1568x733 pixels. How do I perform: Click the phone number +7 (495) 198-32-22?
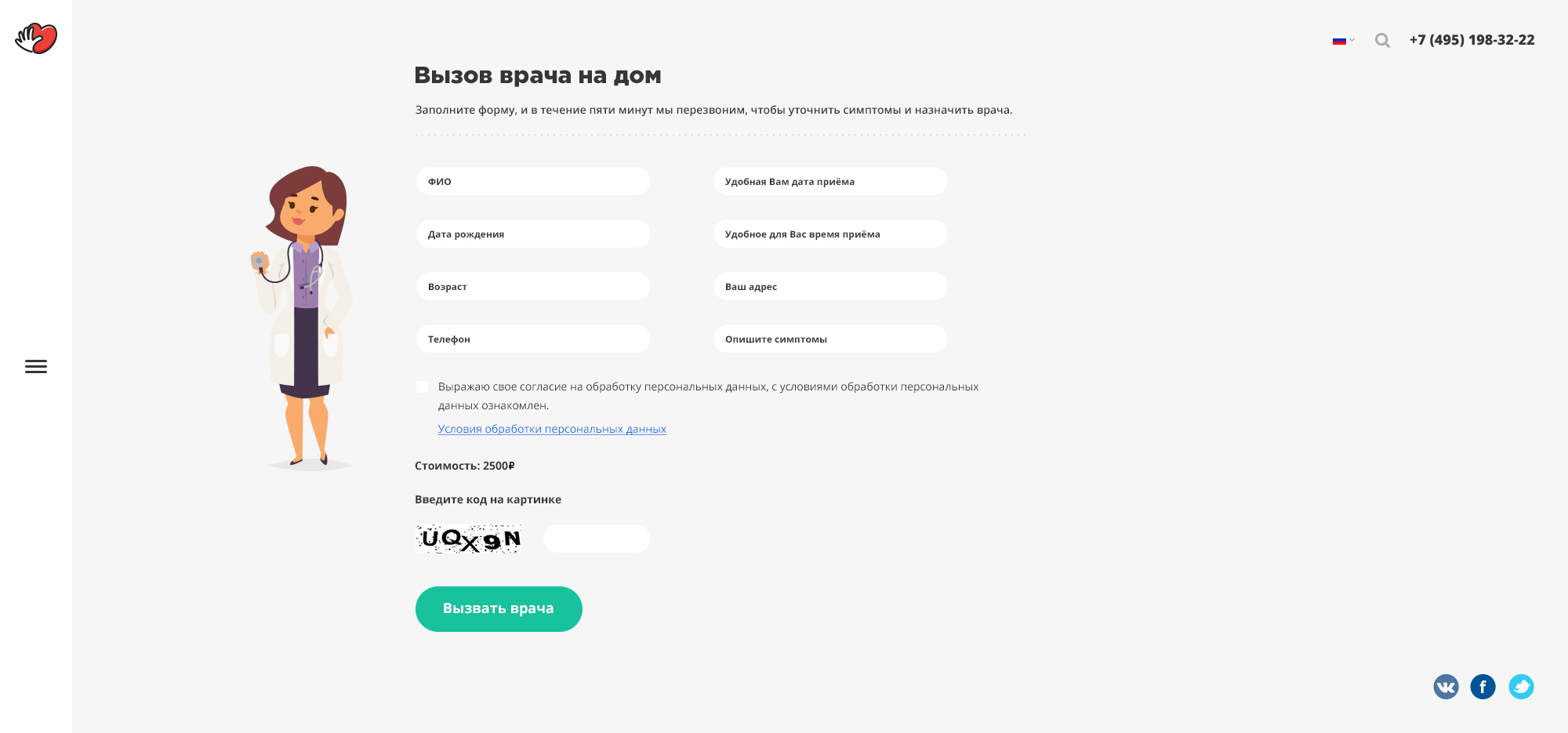[1472, 40]
